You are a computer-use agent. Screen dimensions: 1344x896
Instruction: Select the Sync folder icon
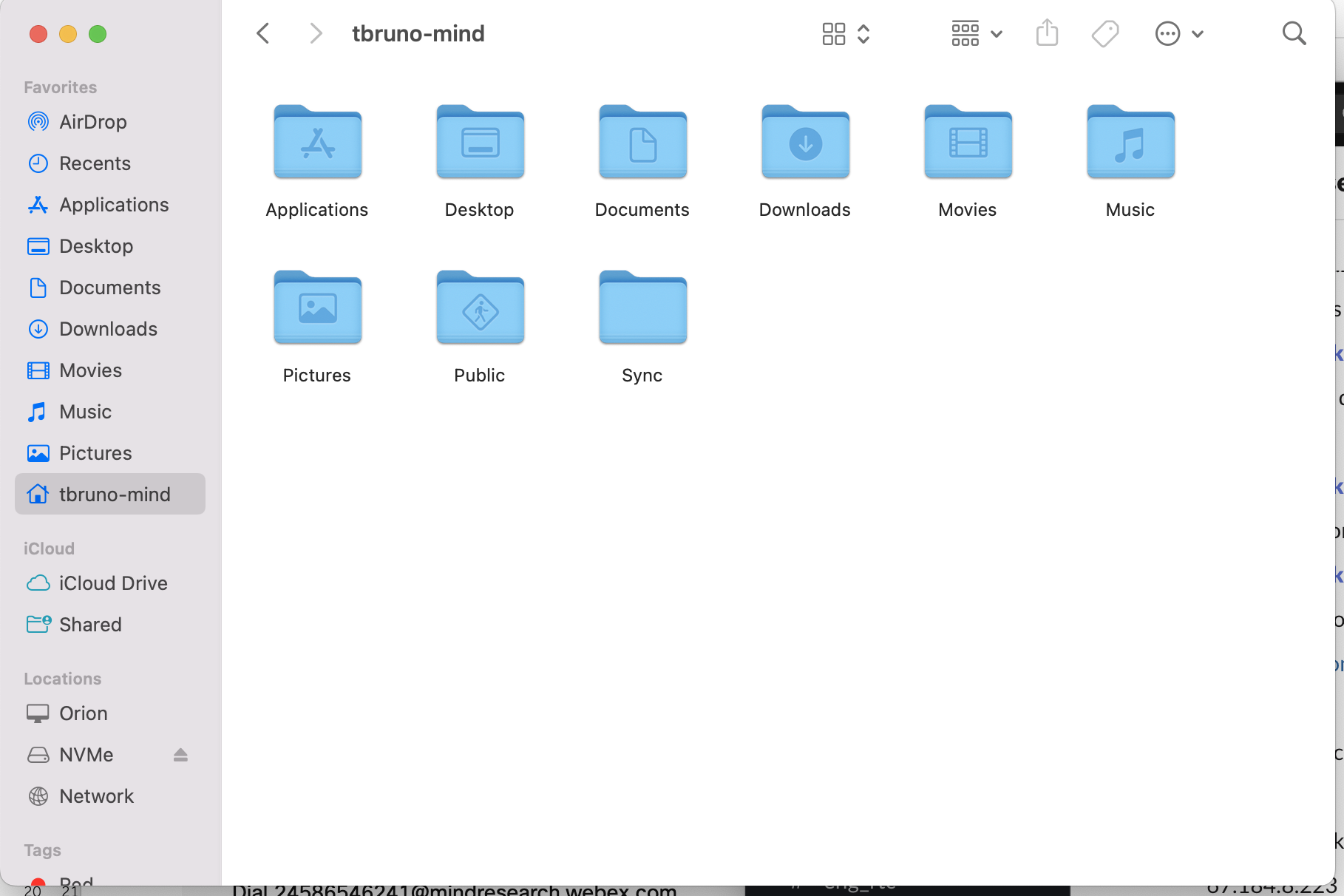point(643,308)
